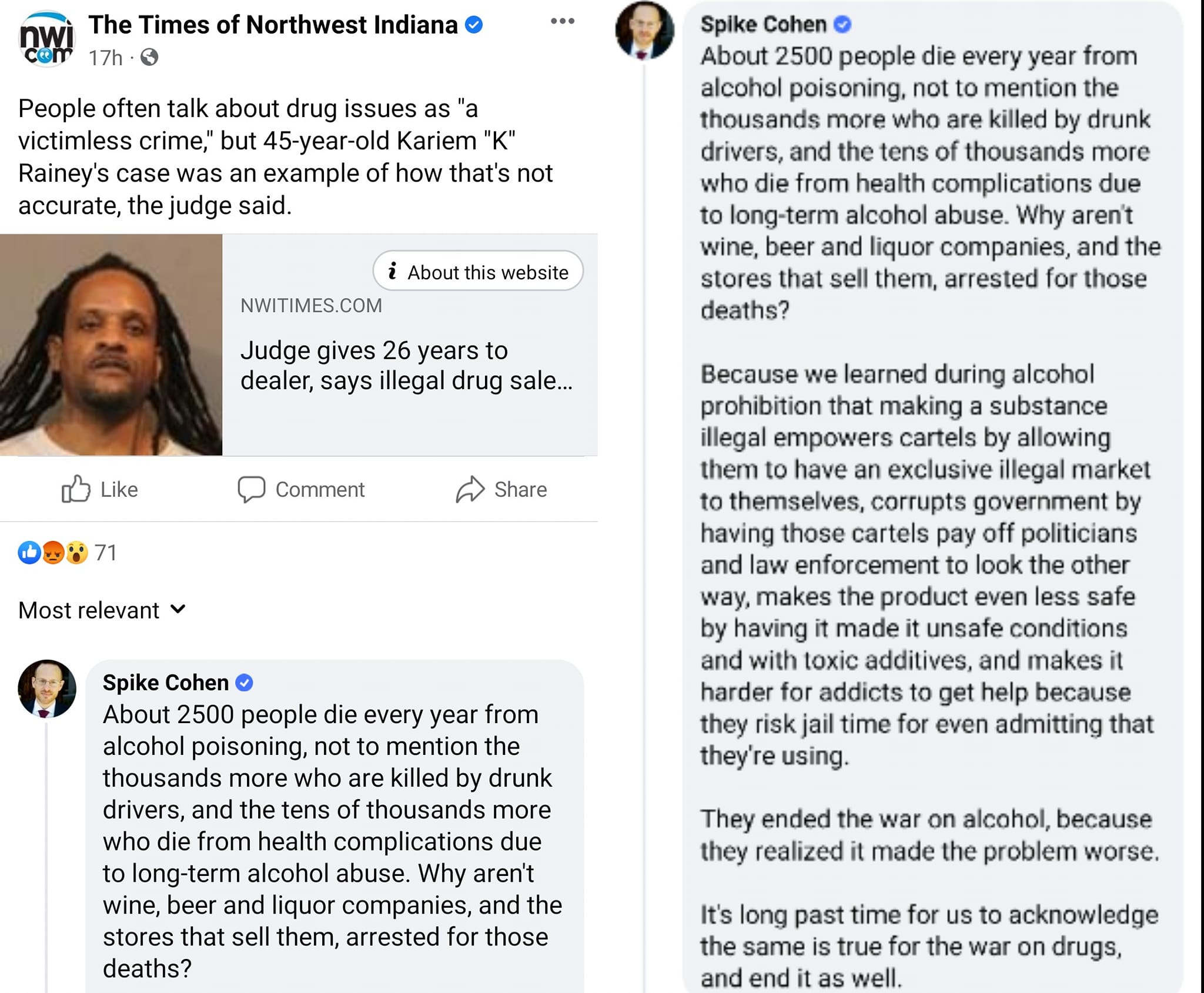Viewport: 1204px width, 993px height.
Task: Open Spike Cohen's profile from left comment
Action: [x=165, y=683]
